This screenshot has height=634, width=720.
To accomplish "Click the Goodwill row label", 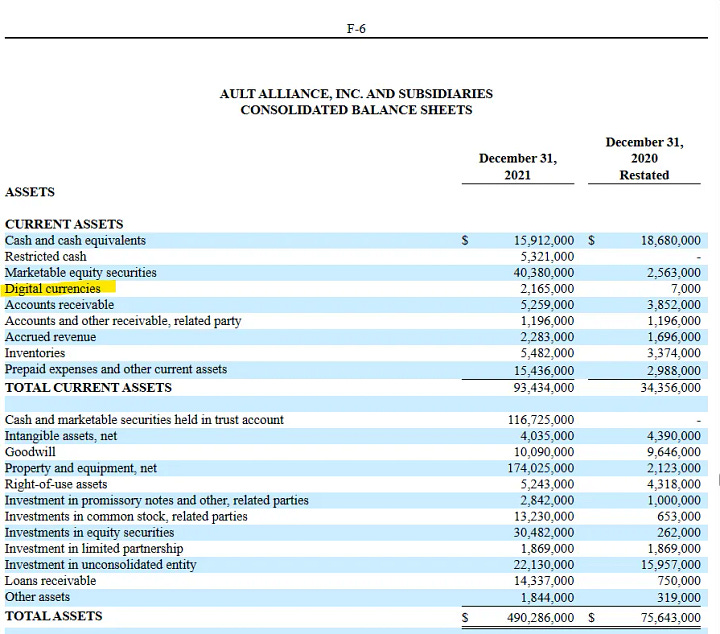I will [30, 452].
